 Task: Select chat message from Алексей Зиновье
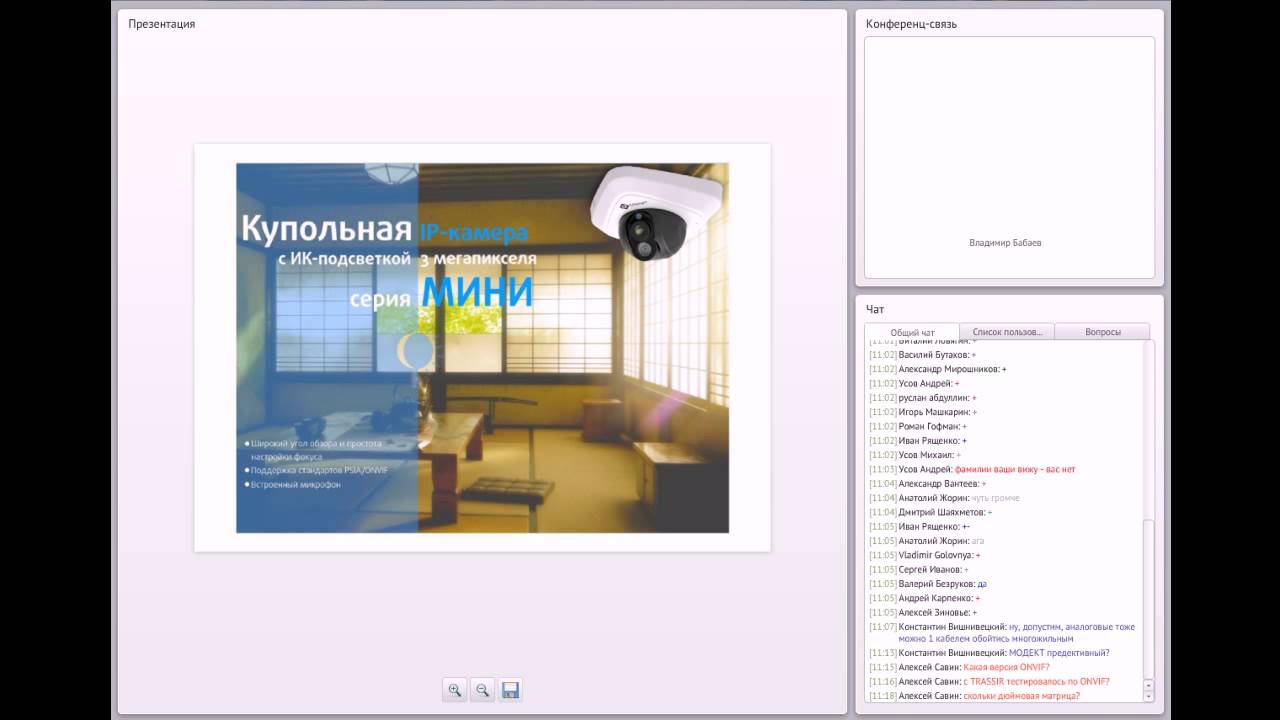(x=923, y=612)
